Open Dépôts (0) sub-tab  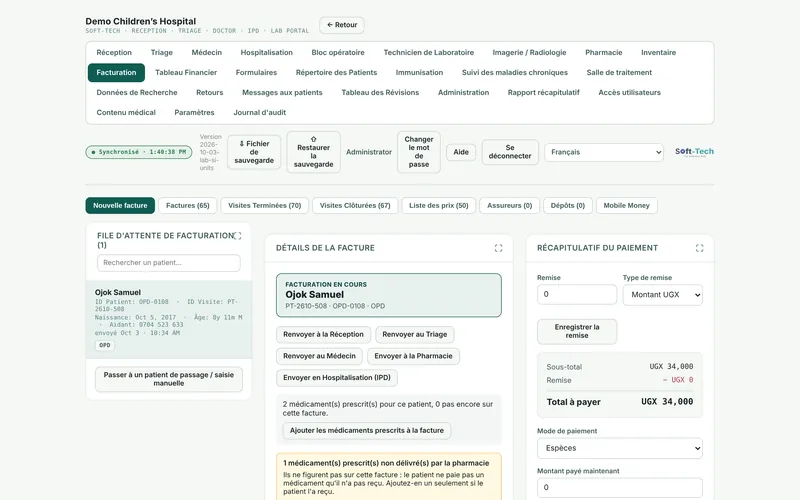(x=567, y=206)
